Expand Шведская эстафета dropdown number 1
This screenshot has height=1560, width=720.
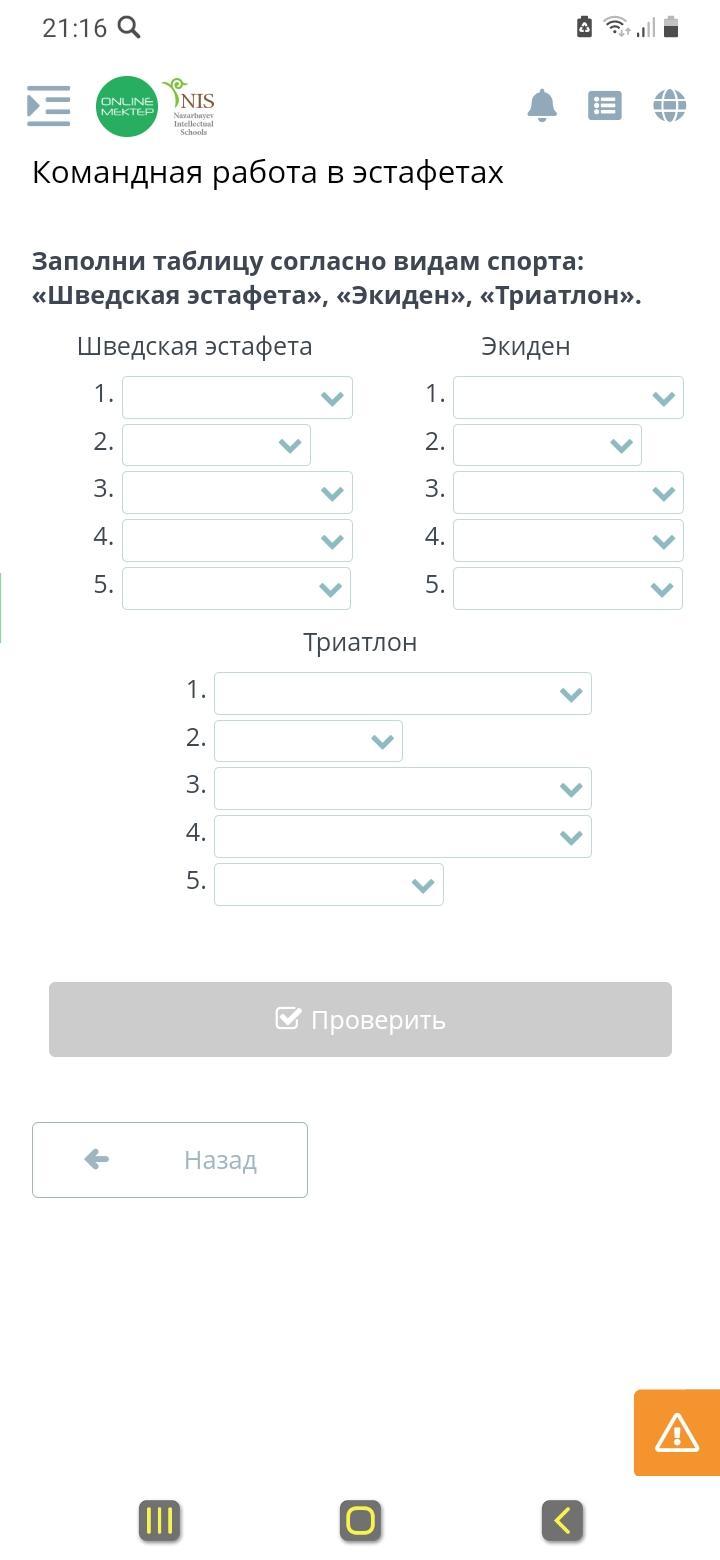(x=237, y=398)
